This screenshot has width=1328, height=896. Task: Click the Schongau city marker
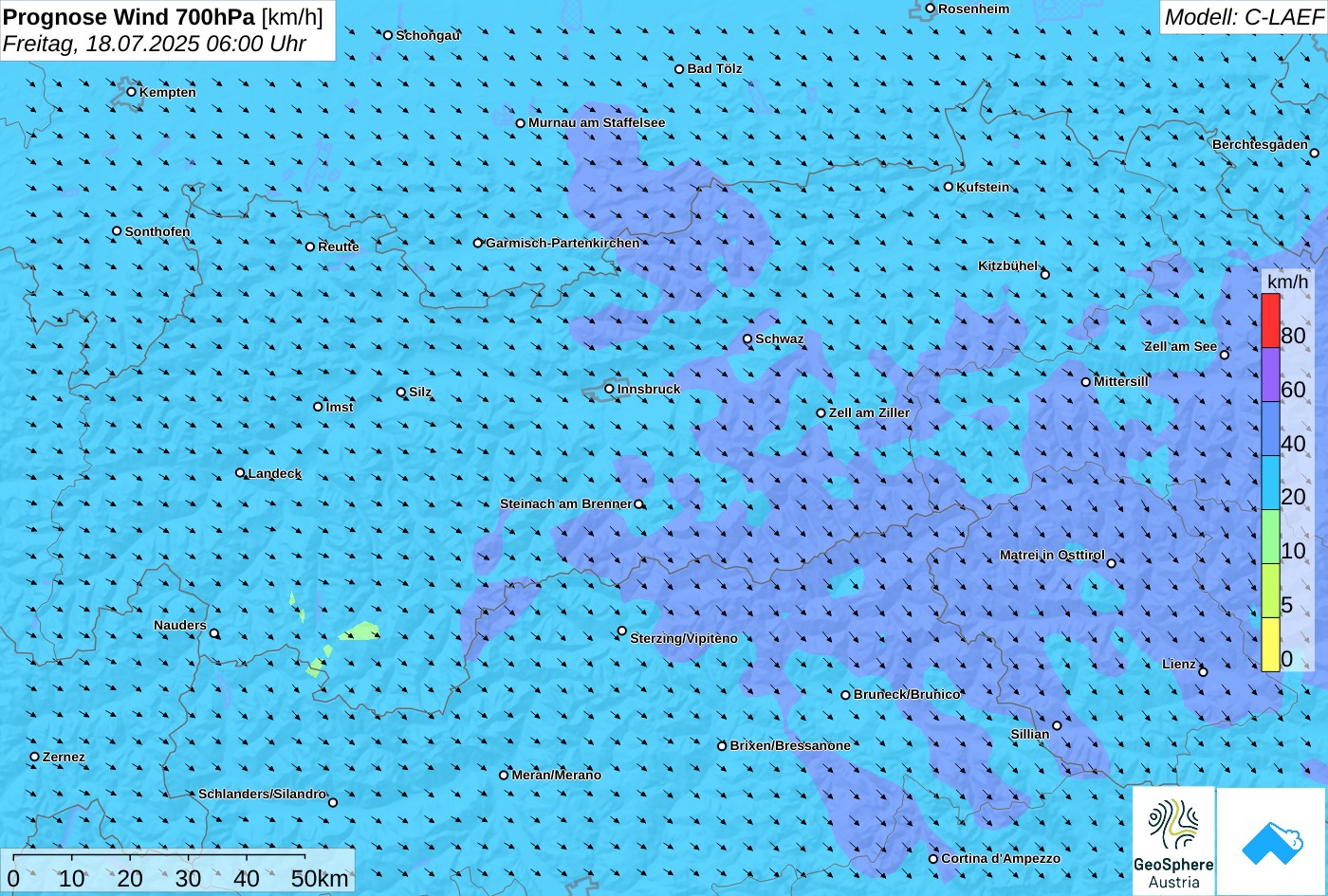pyautogui.click(x=388, y=35)
